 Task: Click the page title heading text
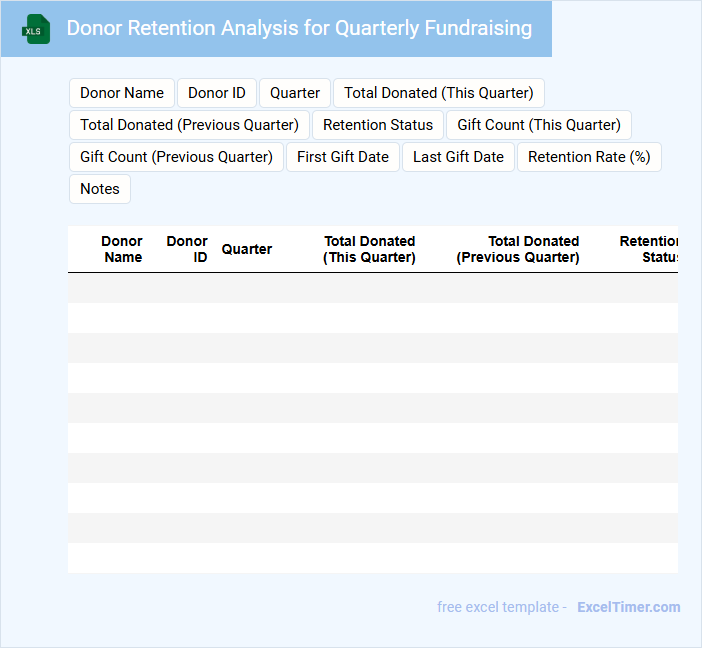click(x=299, y=28)
